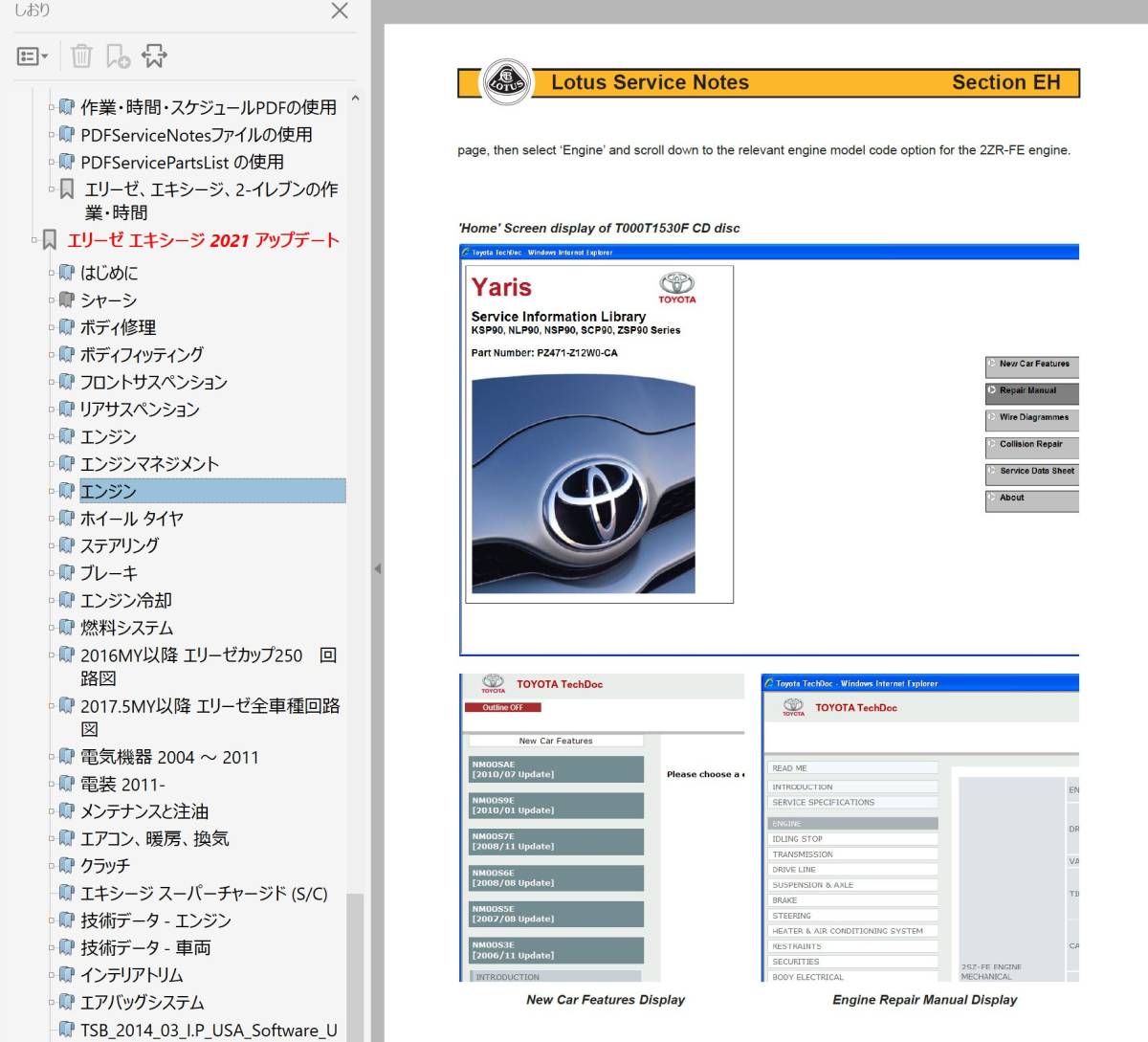This screenshot has height=1042, width=1148.
Task: Click bookmark icon beside ボディフィッティング
Action: click(67, 354)
